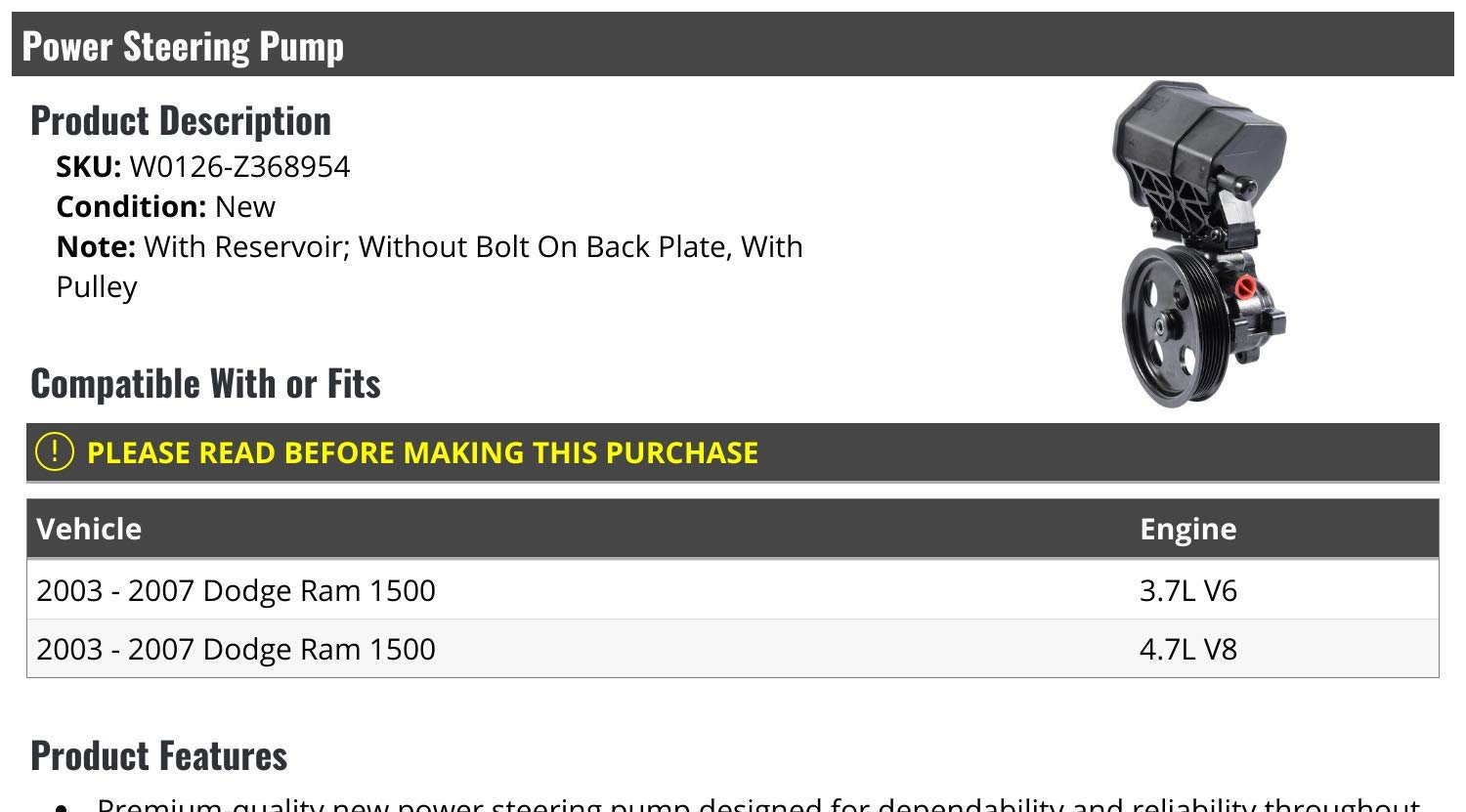Select the Dodge Ram 1500 vehicle for 4.7L V8
1466x812 pixels.
pos(236,649)
